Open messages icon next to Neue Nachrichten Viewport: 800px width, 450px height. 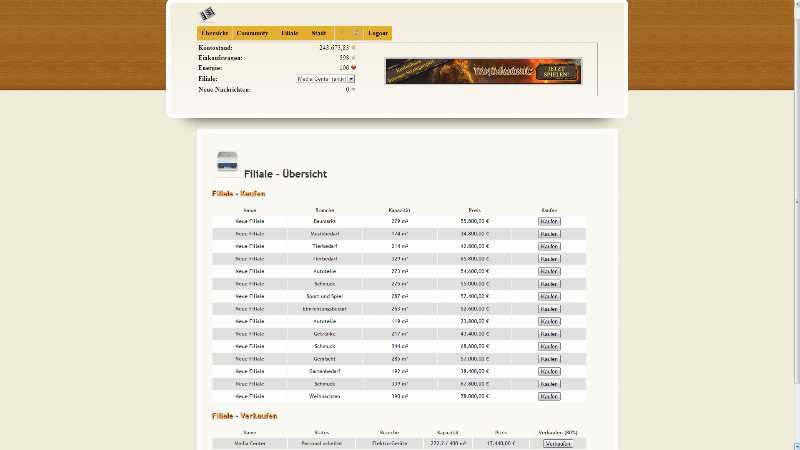click(x=354, y=89)
